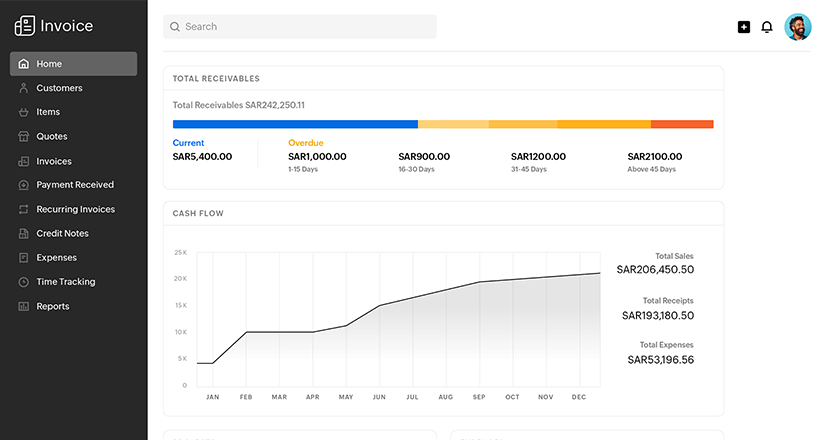Click the Home icon in sidebar
This screenshot has height=440, width=825.
[24, 64]
